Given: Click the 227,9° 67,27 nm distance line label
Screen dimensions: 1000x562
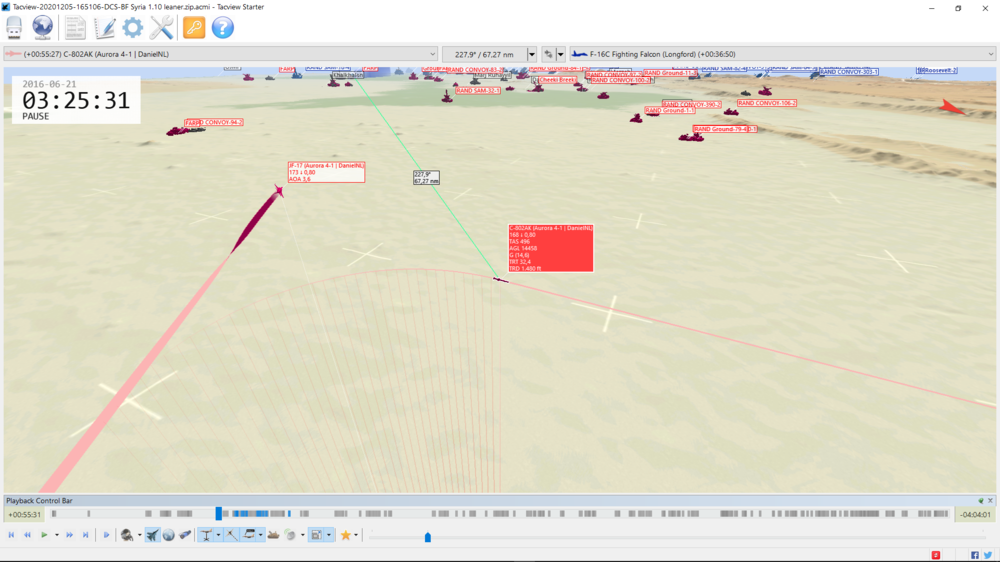Looking at the screenshot, I should pos(426,177).
